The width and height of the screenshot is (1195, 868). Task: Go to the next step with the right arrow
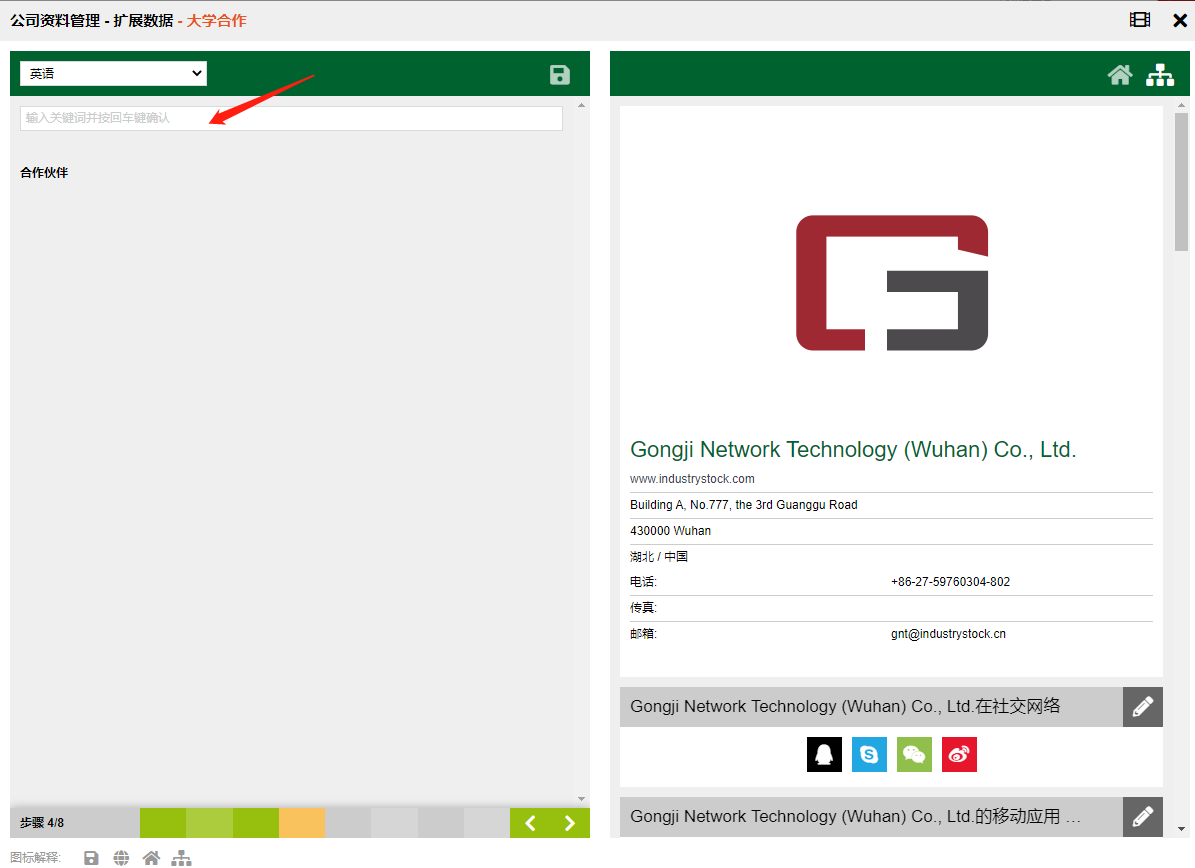570,823
